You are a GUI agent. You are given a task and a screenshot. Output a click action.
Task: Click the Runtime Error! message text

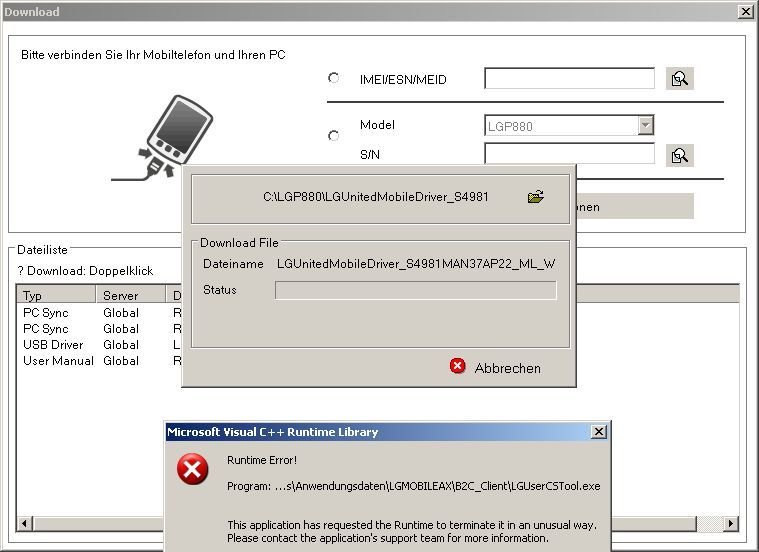pyautogui.click(x=262, y=460)
